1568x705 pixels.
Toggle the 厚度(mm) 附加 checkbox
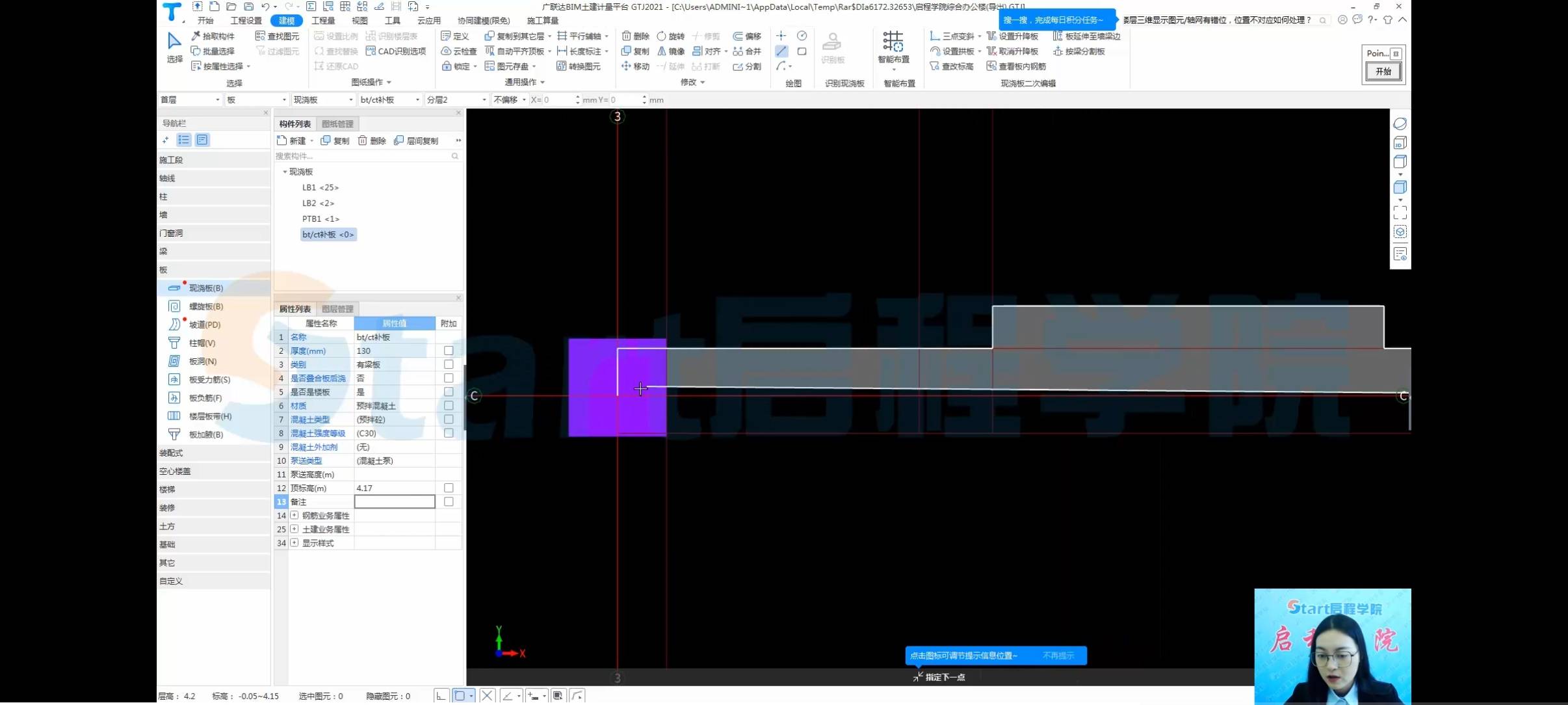point(448,351)
